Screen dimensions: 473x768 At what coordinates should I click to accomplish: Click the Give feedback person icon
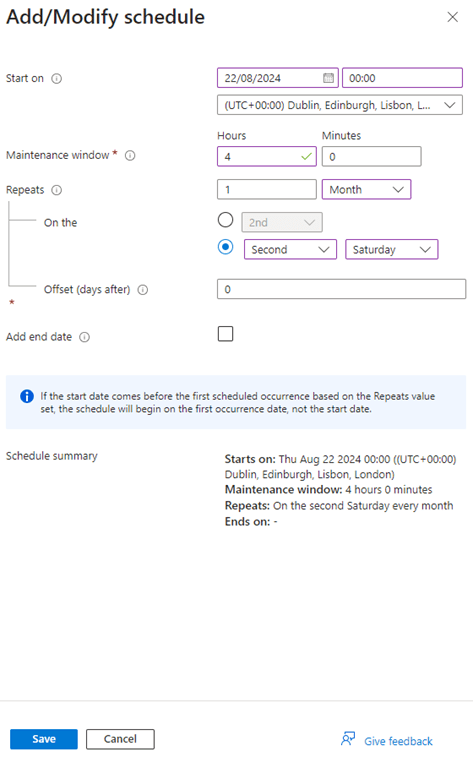coord(348,739)
